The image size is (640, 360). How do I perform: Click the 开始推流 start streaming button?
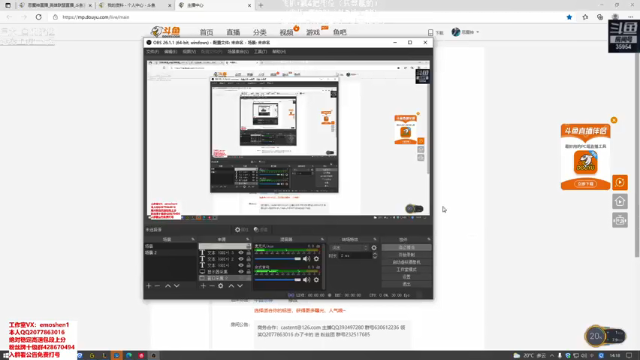click(x=407, y=247)
